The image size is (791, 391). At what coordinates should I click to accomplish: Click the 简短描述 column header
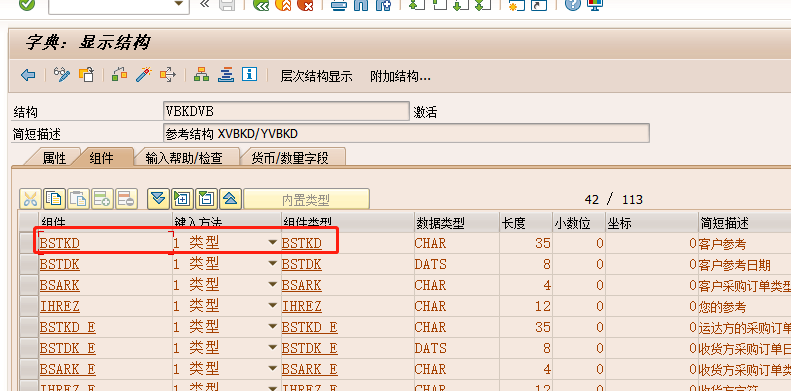[745, 222]
